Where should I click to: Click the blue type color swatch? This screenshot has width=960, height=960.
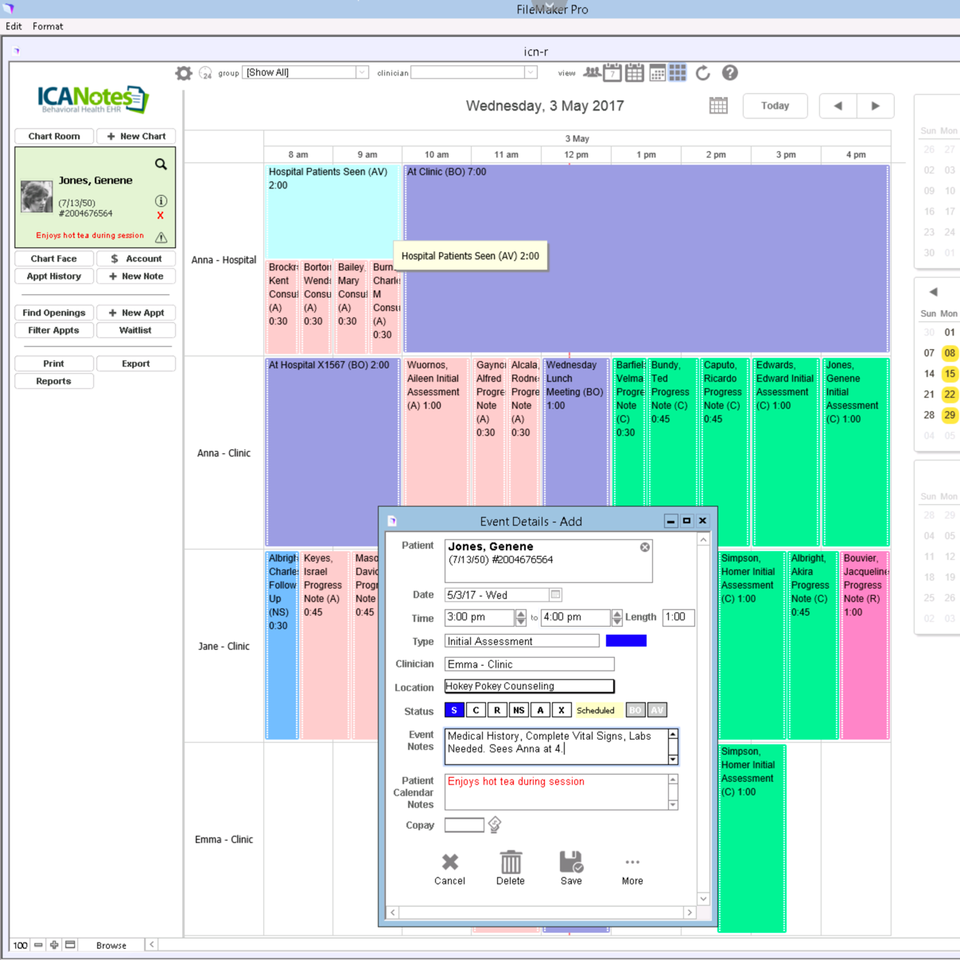coord(626,641)
